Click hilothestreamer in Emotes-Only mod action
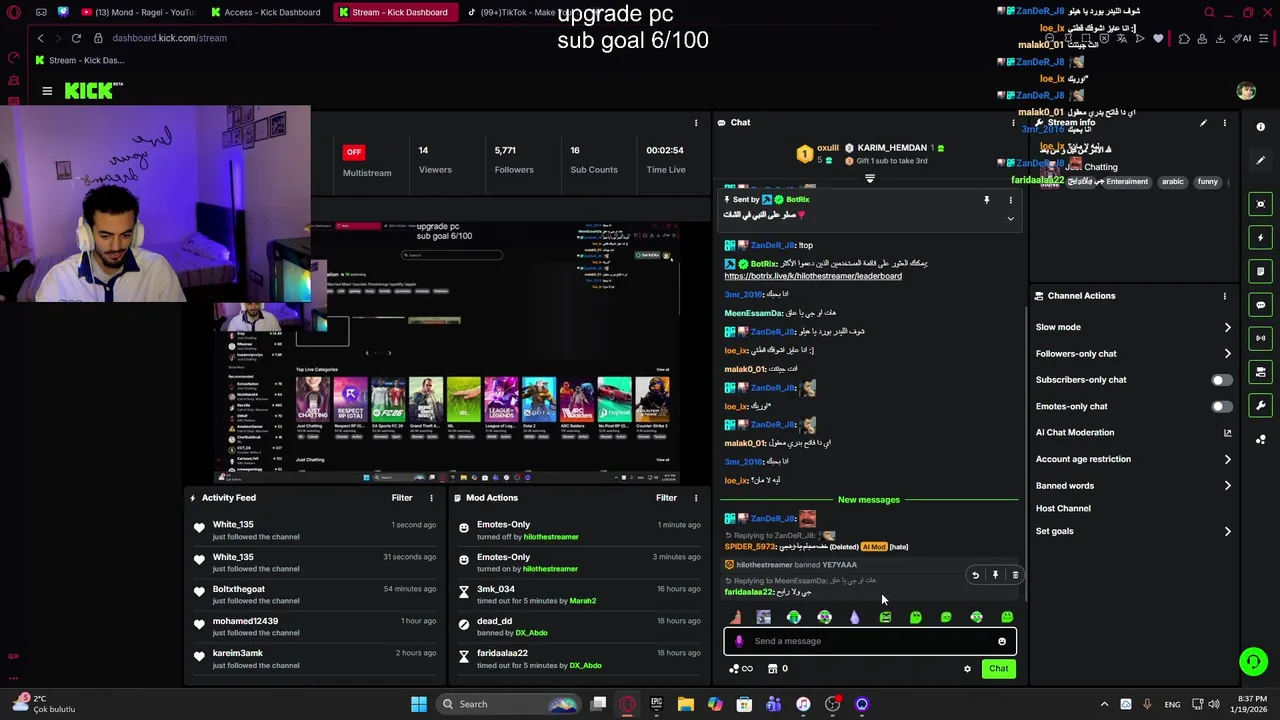Viewport: 1280px width, 720px height. 551,537
